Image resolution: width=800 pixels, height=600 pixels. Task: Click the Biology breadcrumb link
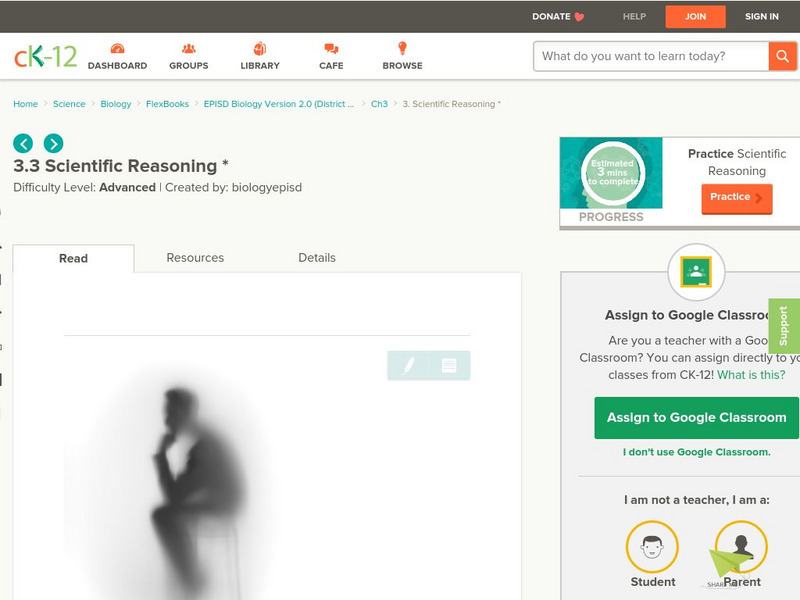pyautogui.click(x=116, y=104)
